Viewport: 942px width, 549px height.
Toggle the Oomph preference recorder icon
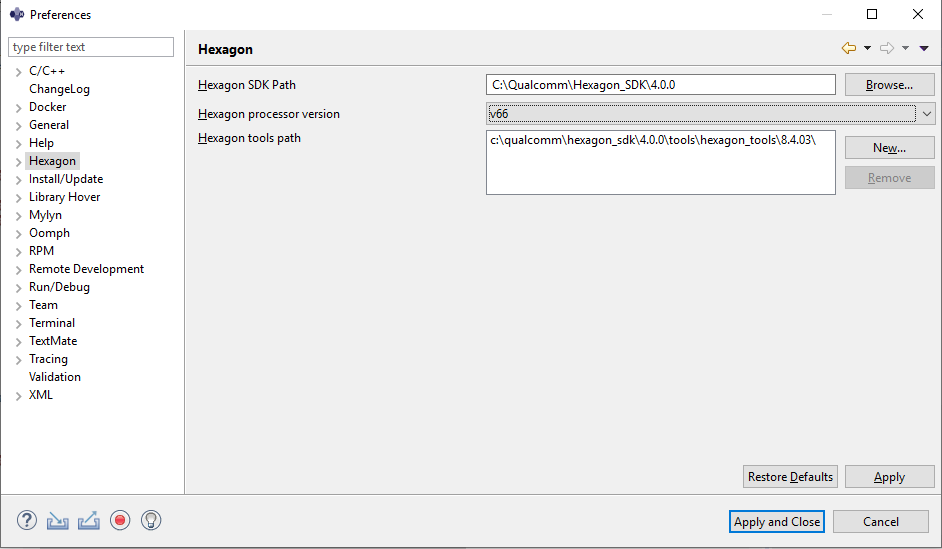(x=120, y=520)
